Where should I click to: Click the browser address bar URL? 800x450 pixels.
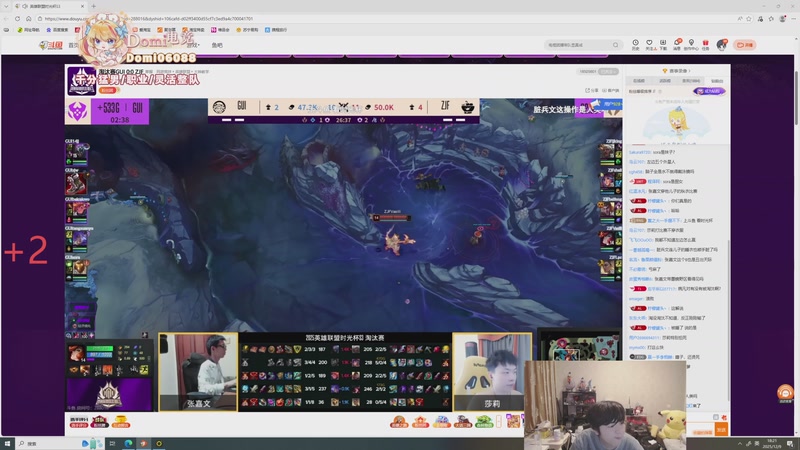[148, 18]
